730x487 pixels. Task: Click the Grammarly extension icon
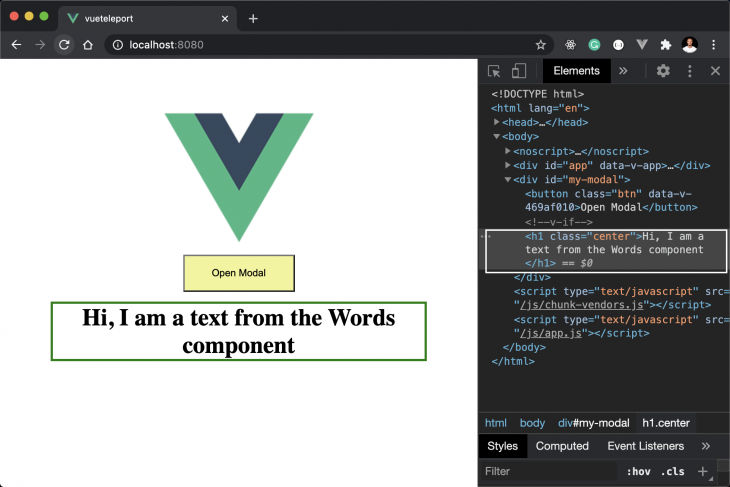tap(594, 45)
